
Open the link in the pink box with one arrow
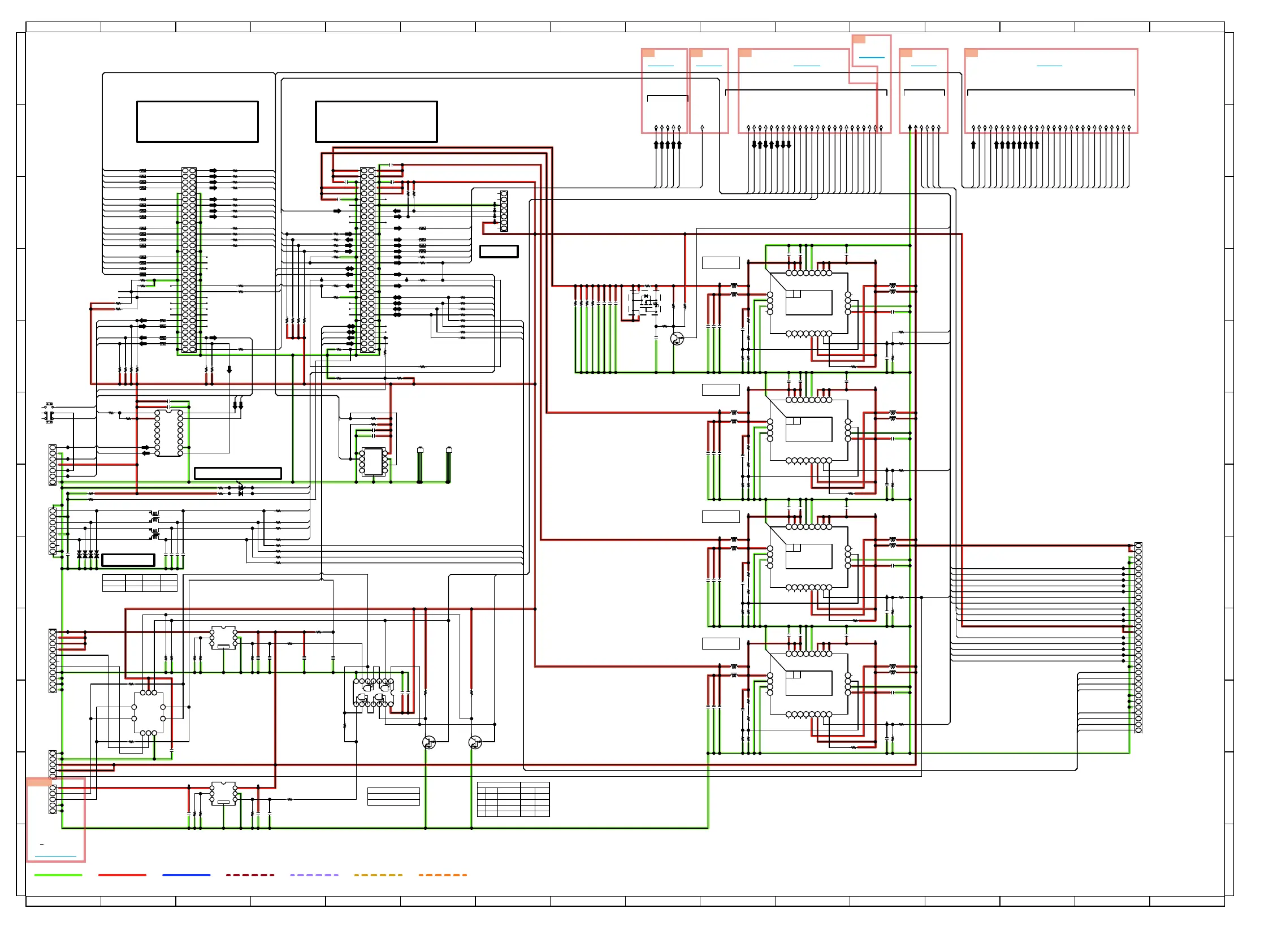coord(709,66)
